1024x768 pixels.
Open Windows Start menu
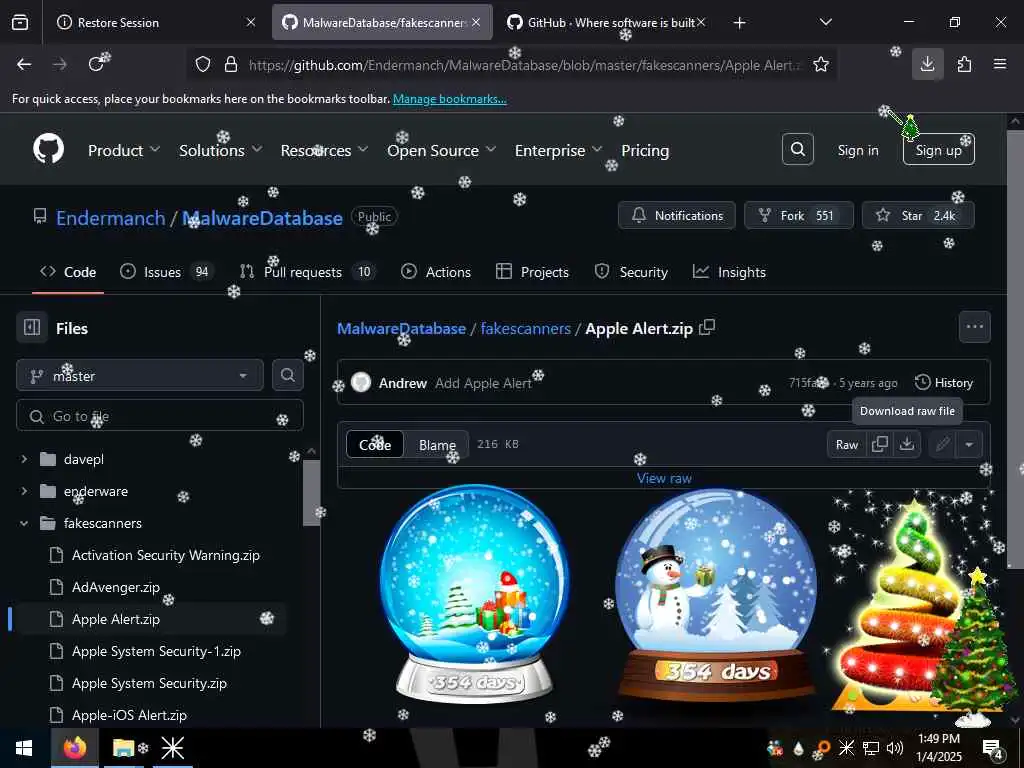point(25,748)
